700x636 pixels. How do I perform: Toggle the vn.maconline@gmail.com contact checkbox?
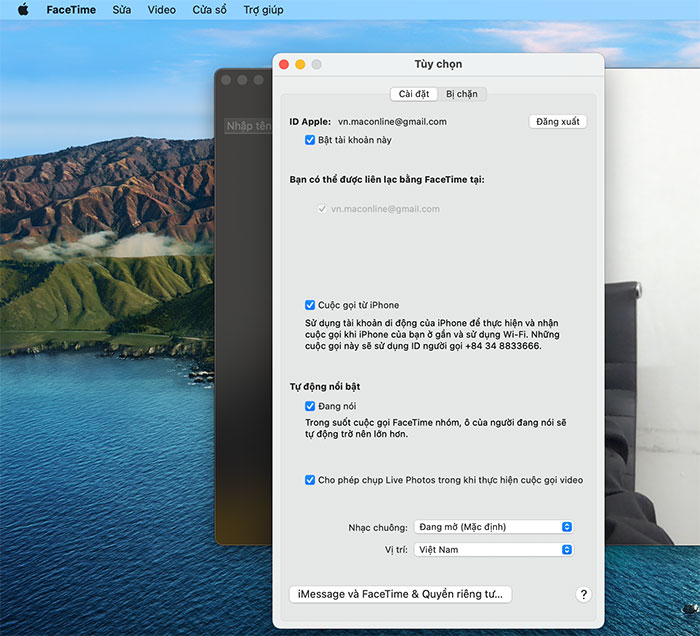[x=322, y=209]
